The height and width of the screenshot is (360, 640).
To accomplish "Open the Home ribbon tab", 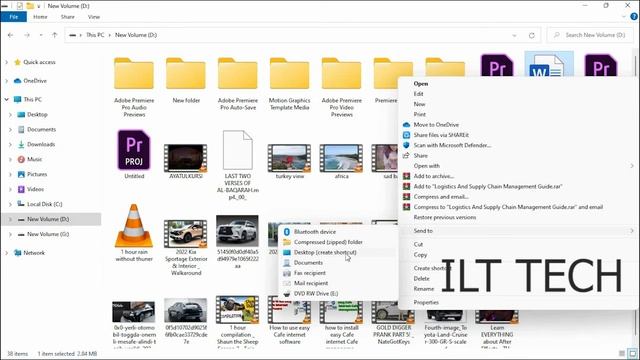I will pyautogui.click(x=40, y=17).
